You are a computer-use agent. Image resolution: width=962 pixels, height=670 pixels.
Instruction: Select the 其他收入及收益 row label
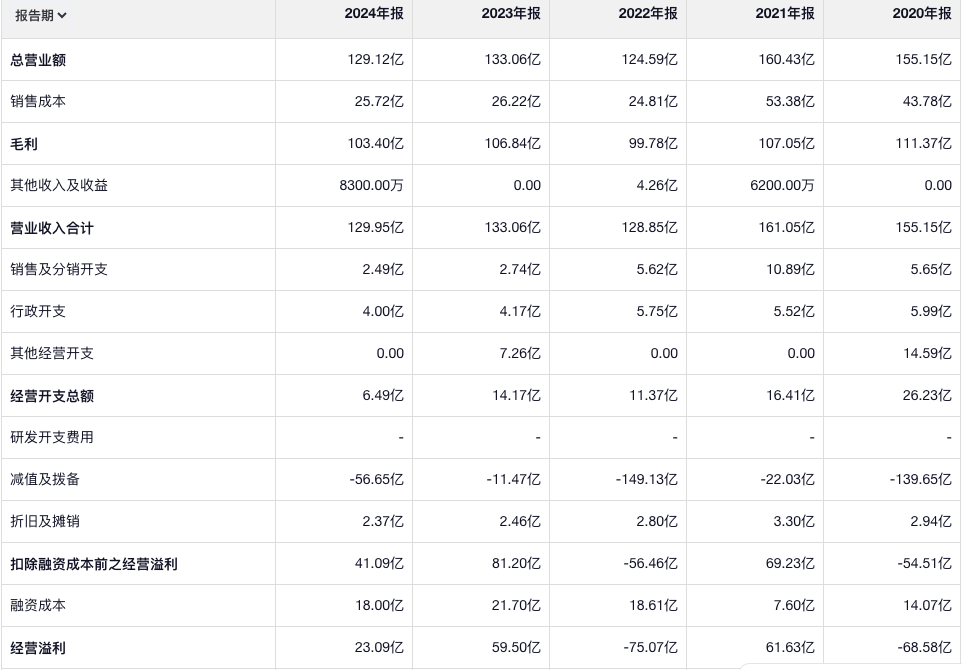tap(59, 186)
